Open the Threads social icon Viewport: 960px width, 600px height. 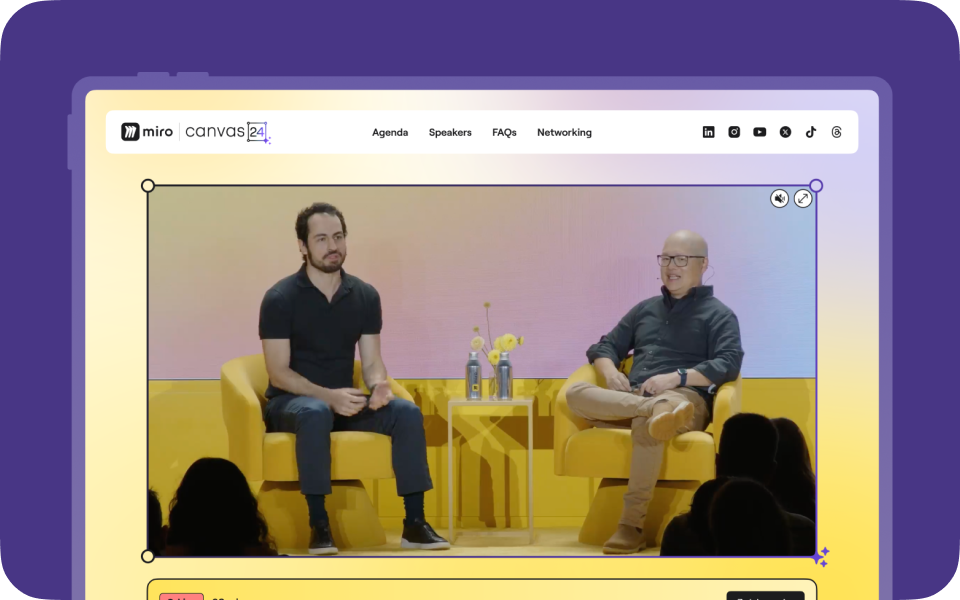pos(836,132)
